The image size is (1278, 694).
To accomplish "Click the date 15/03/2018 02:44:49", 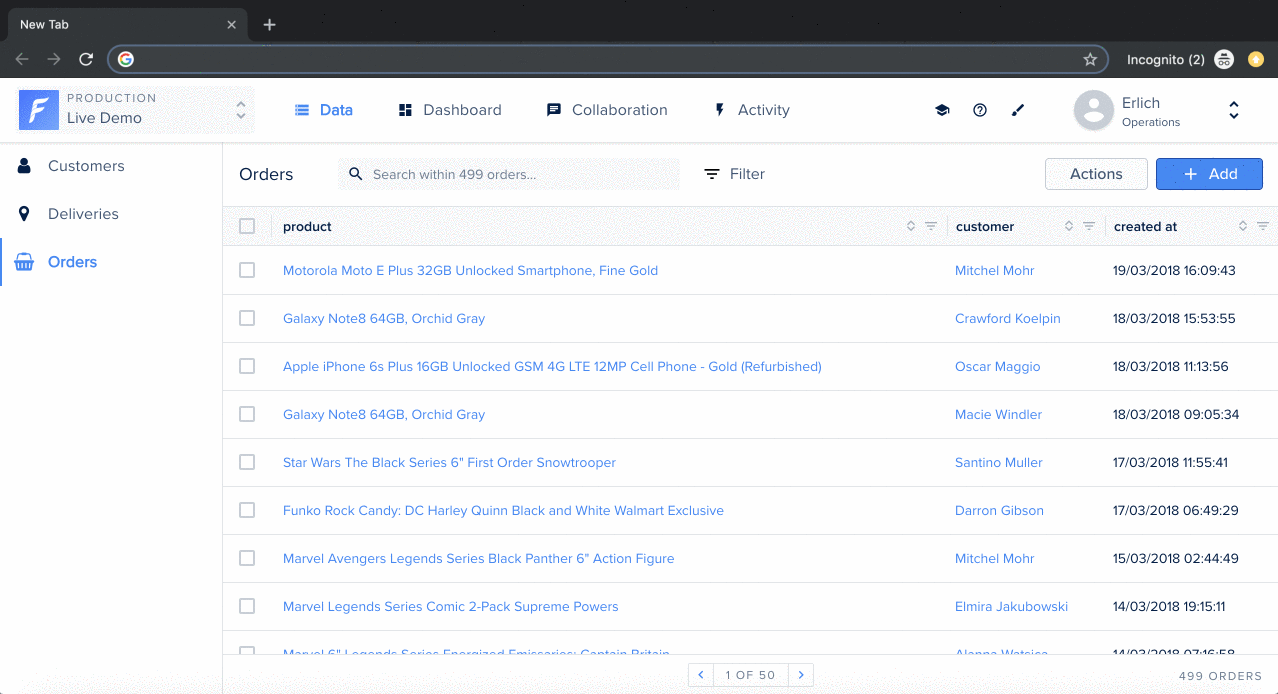I will pyautogui.click(x=1176, y=558).
